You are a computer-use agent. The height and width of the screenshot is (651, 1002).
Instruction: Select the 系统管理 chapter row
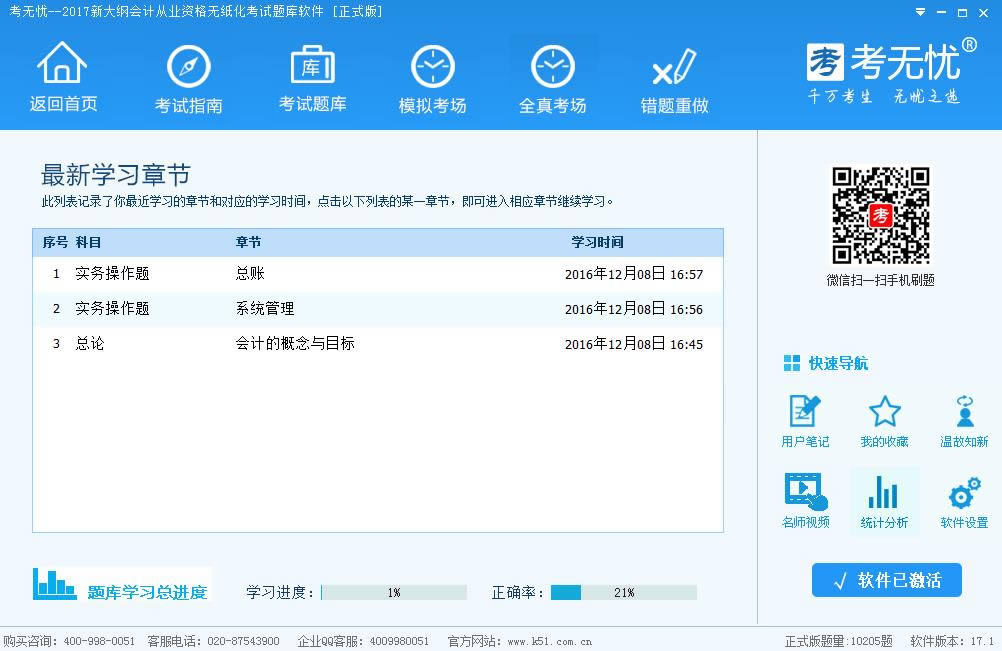(x=377, y=309)
